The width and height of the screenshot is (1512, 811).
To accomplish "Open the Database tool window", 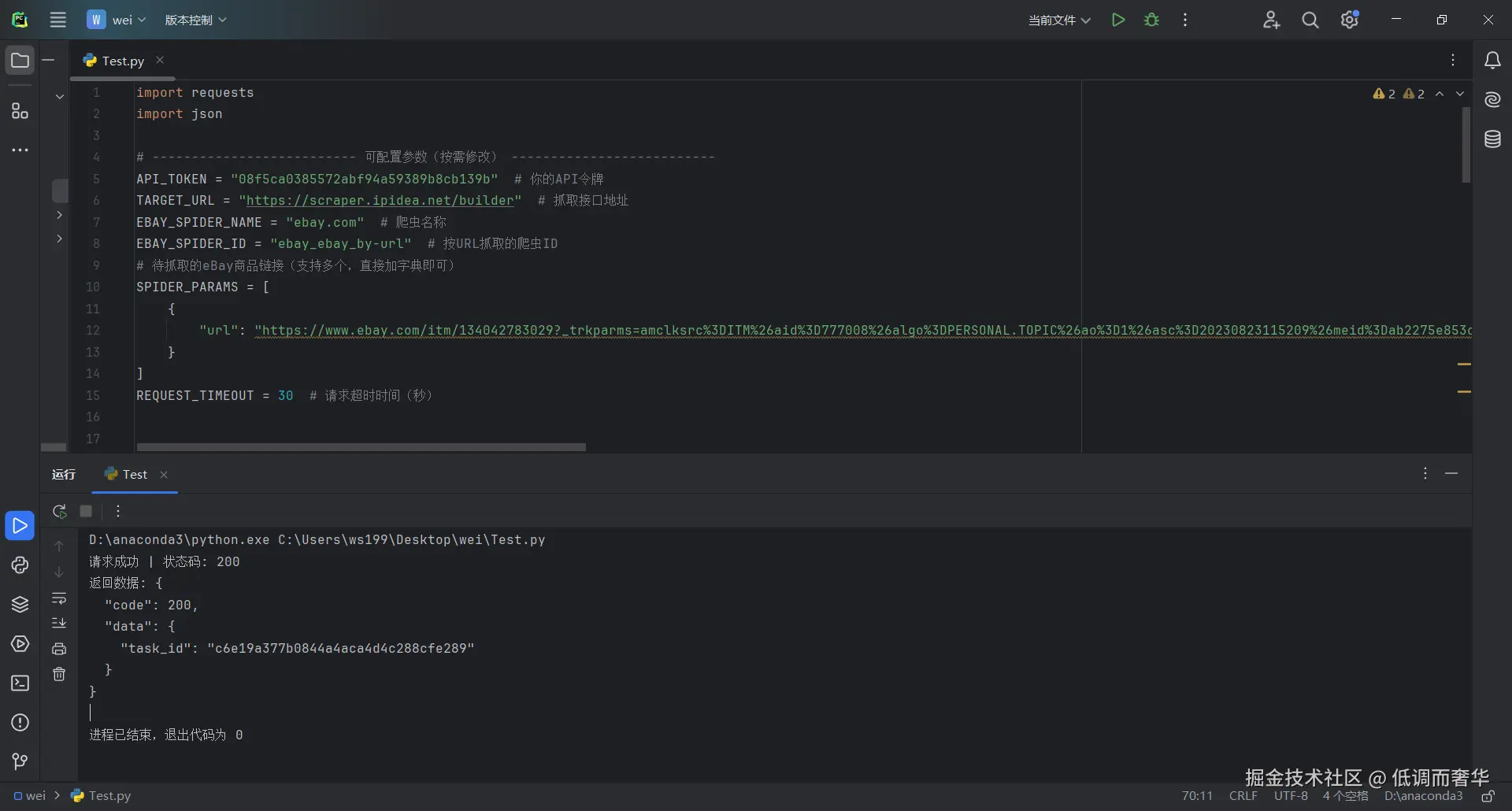I will pos(1492,139).
